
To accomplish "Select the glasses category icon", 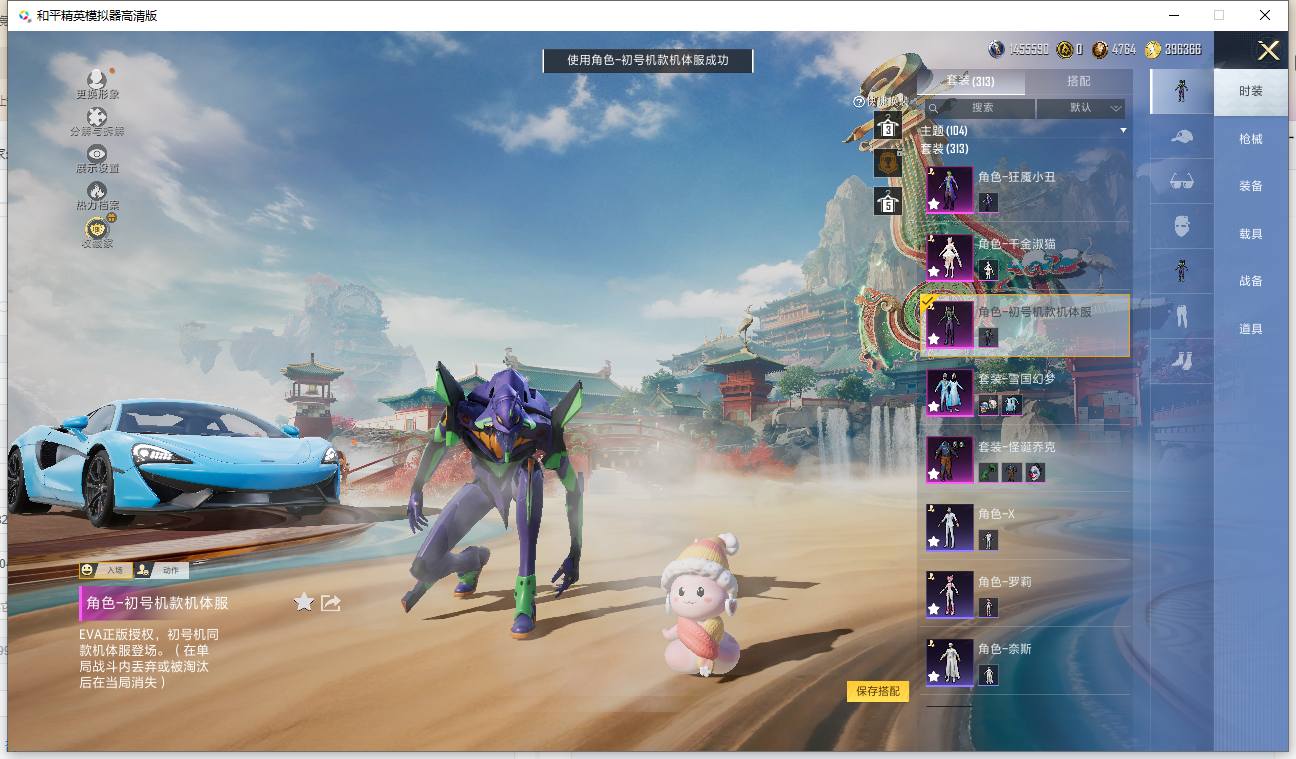I will pyautogui.click(x=1181, y=181).
